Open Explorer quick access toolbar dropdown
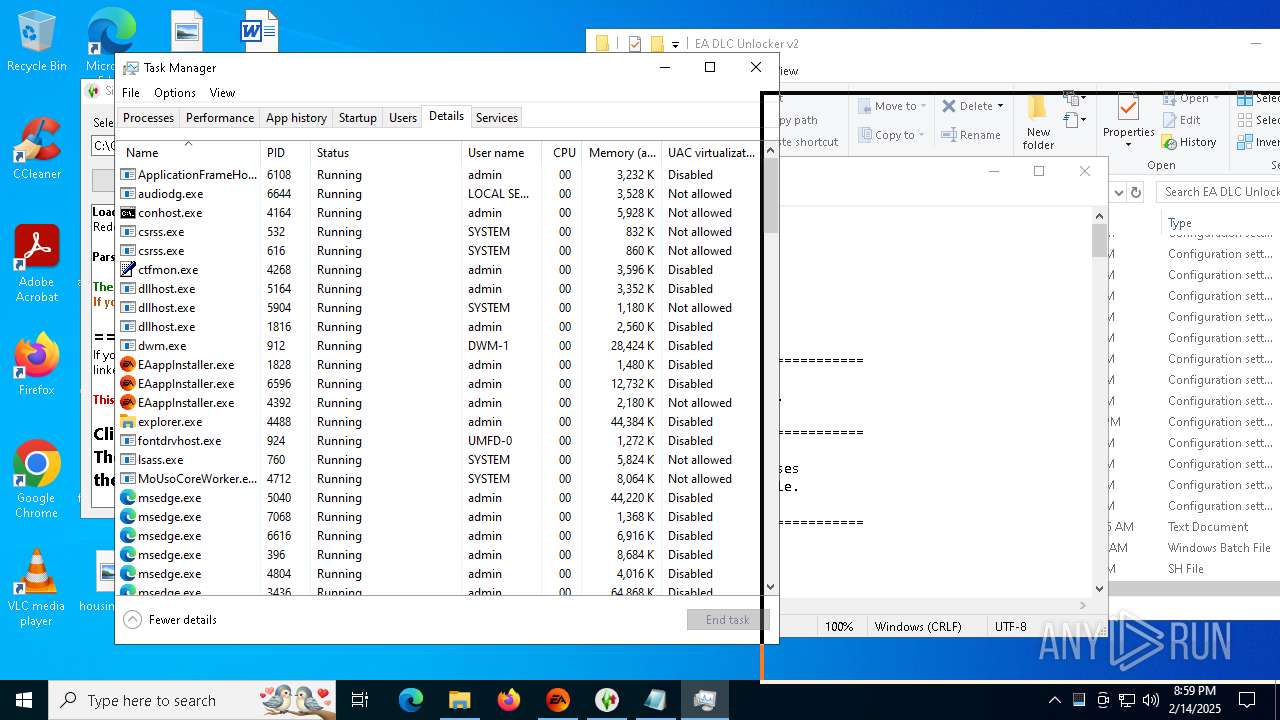Viewport: 1280px width, 720px height. coord(675,44)
